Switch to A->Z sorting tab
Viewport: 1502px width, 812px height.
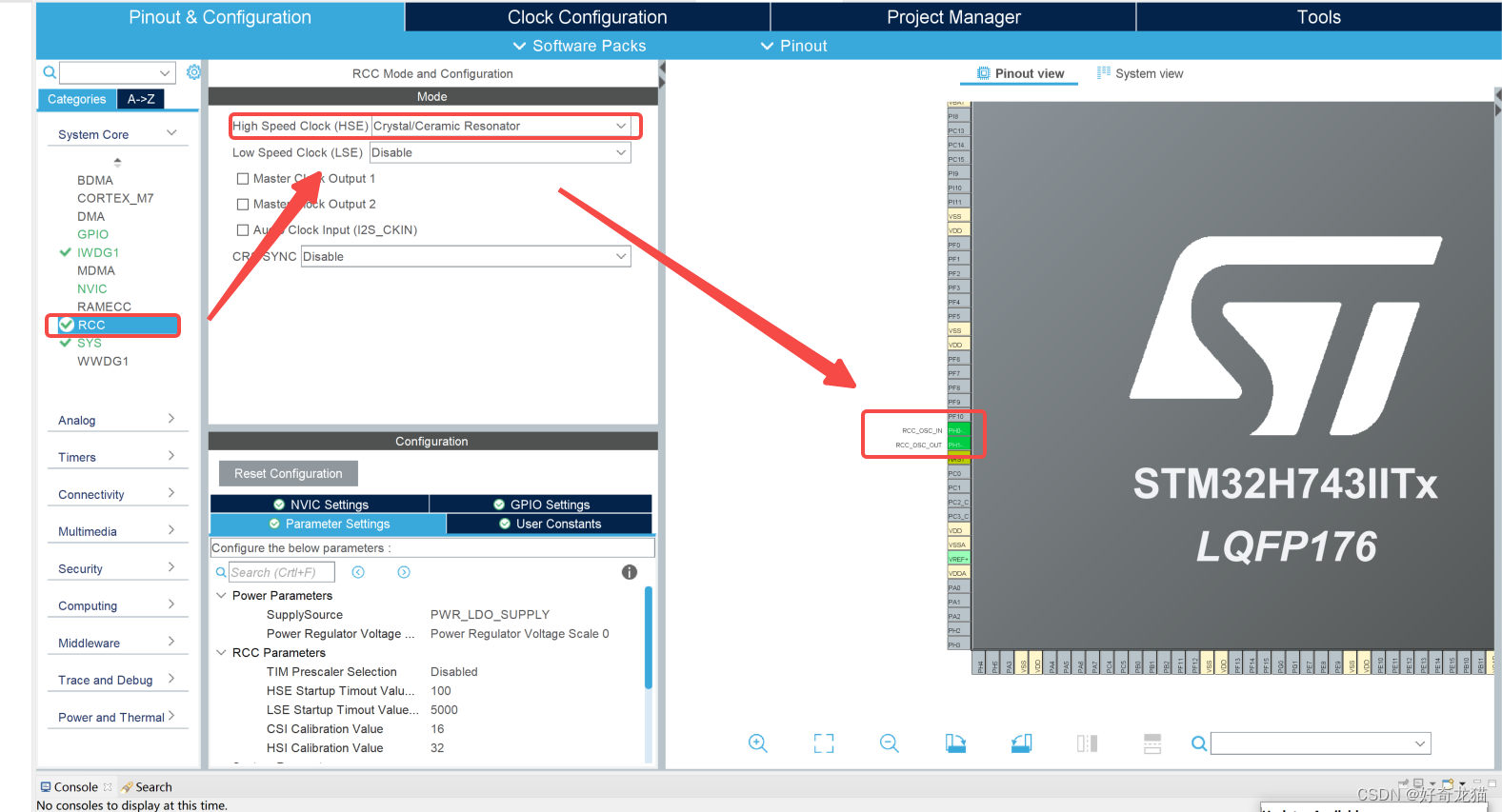[141, 99]
